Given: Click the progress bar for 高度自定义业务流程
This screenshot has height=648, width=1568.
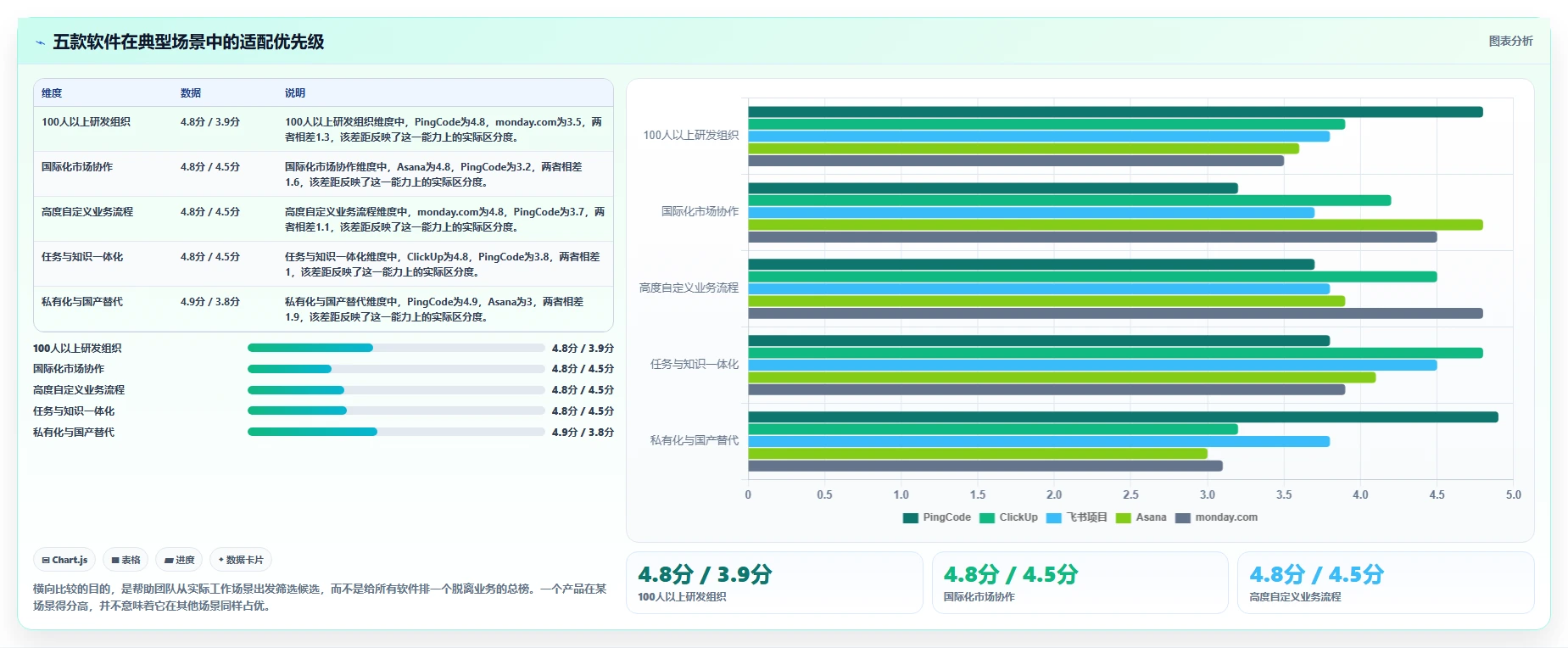Looking at the screenshot, I should (x=396, y=390).
